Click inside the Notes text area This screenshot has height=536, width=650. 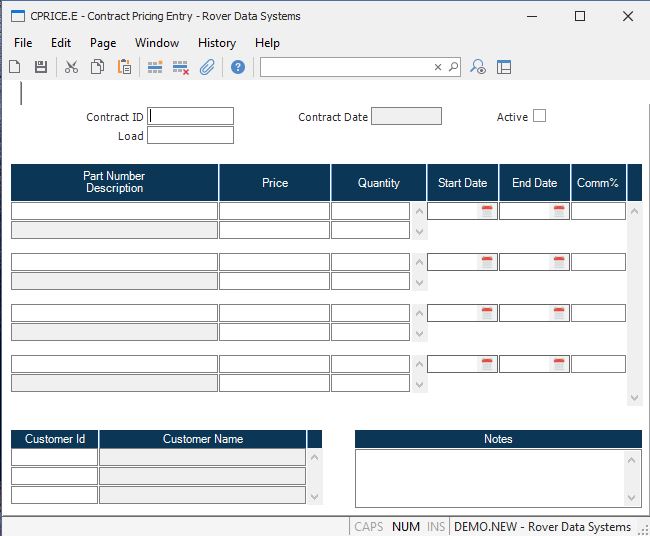click(x=490, y=477)
